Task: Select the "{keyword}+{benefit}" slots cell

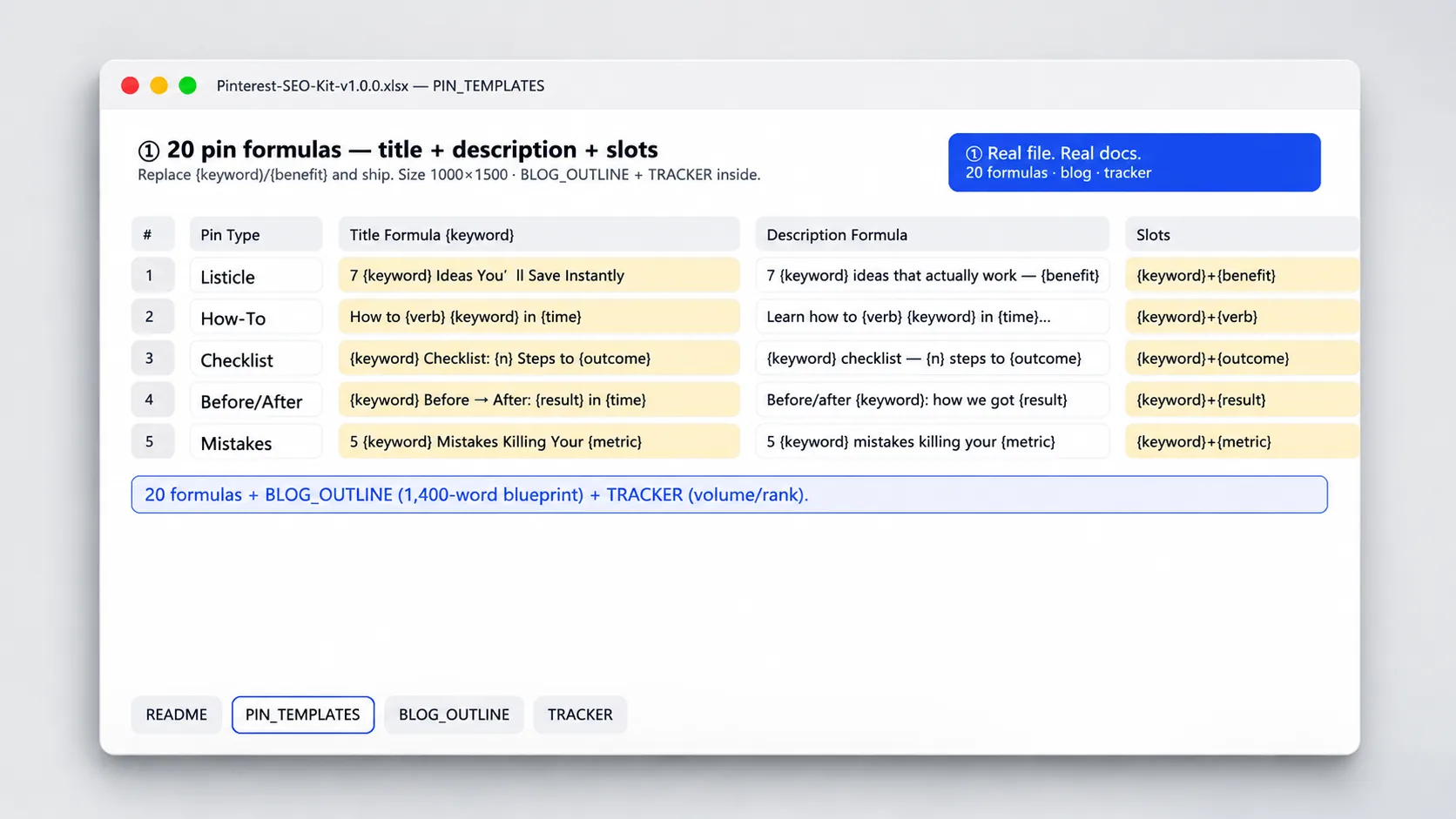Action: (1243, 275)
